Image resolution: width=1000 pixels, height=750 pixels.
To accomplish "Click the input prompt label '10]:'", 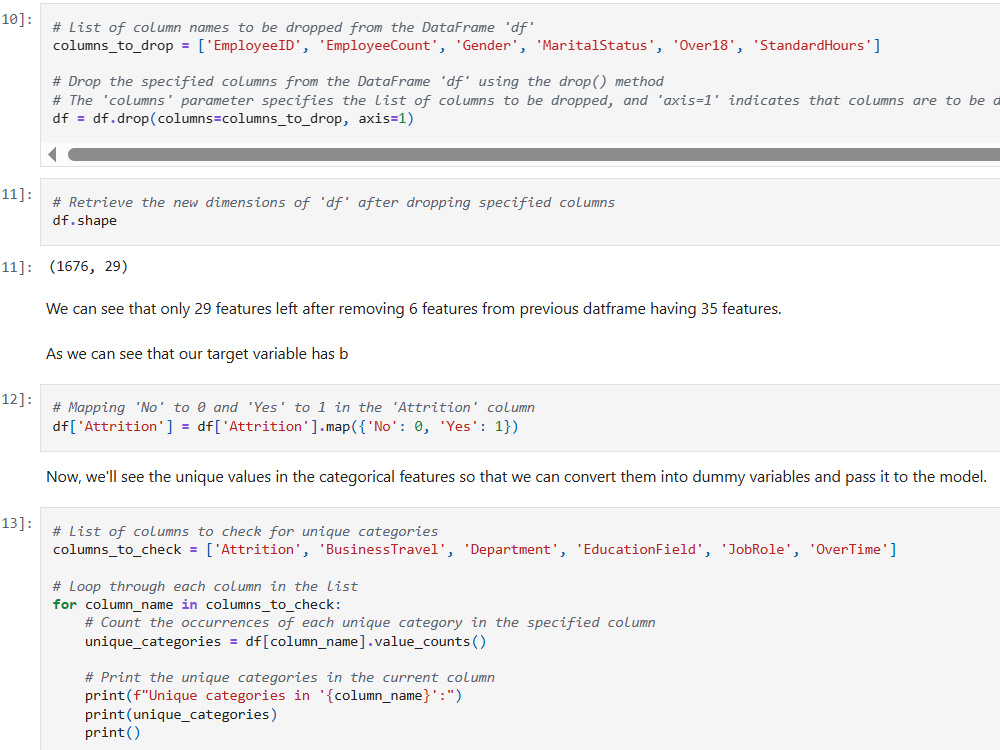I will [17, 19].
